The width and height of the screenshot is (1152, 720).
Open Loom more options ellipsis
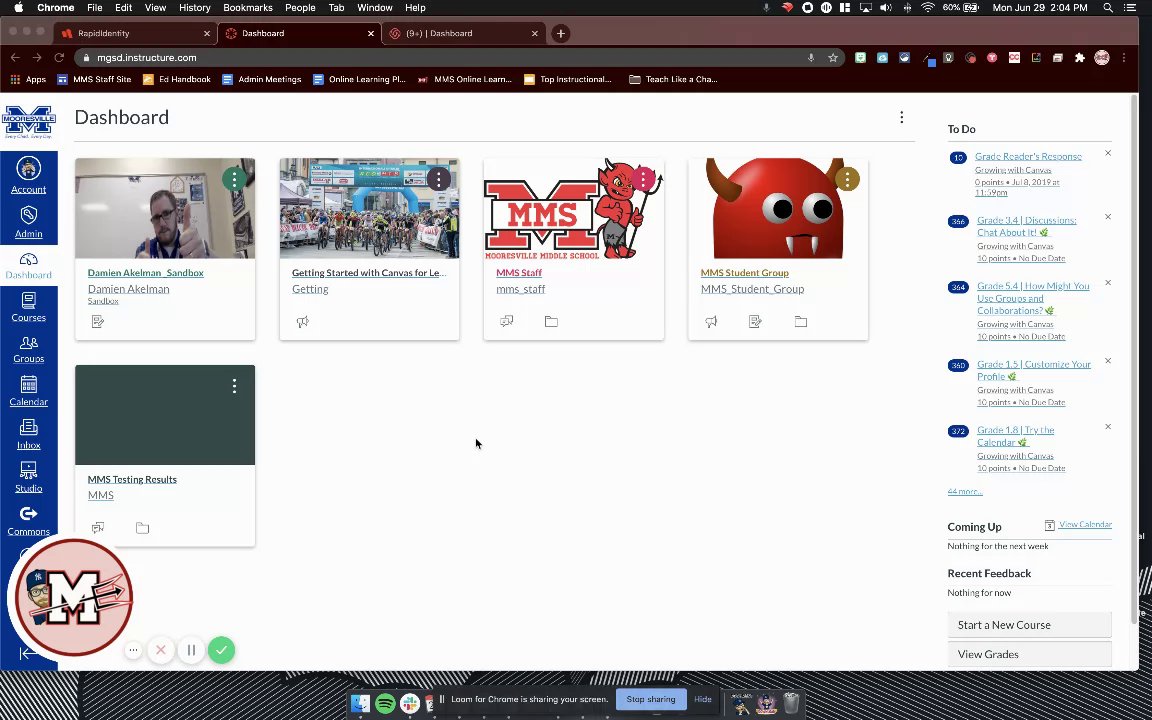click(133, 649)
